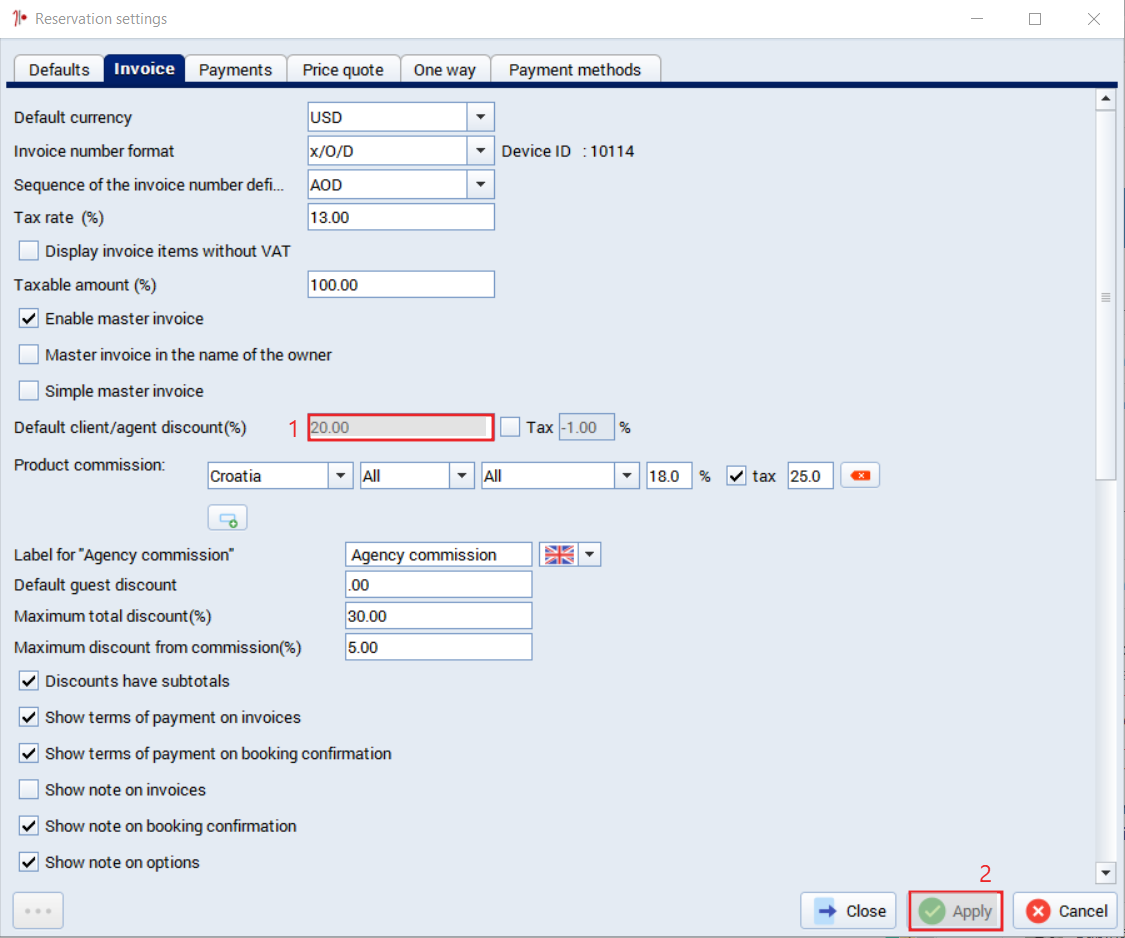Image resolution: width=1125 pixels, height=938 pixels.
Task: Click the scrollbar up arrow
Action: [x=1105, y=99]
